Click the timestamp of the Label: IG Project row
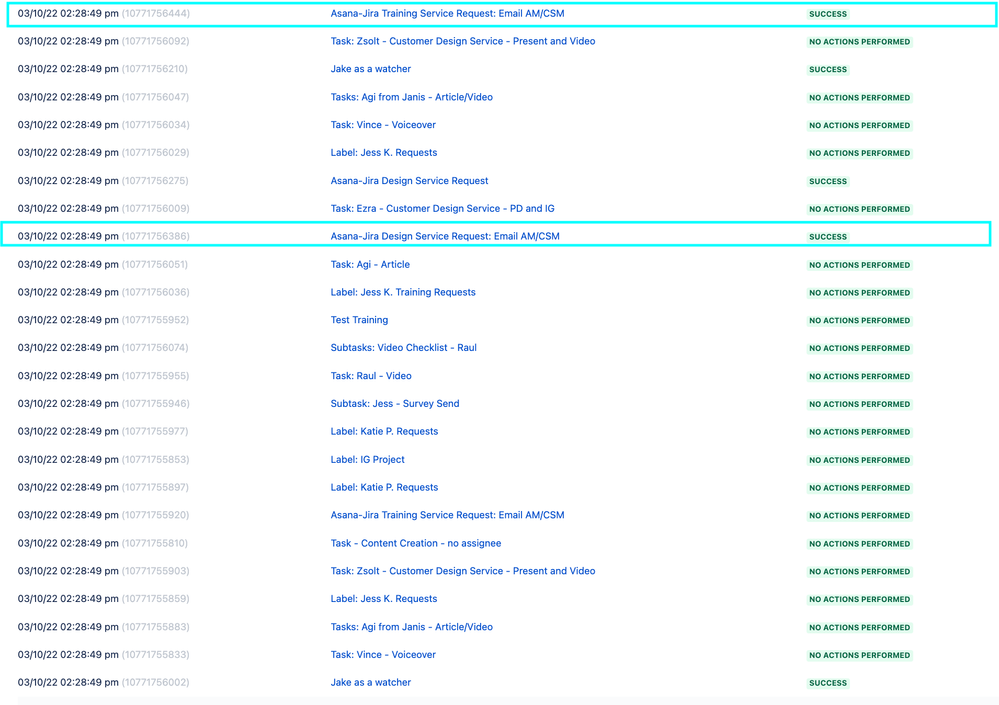This screenshot has height=705, width=999. click(x=68, y=459)
